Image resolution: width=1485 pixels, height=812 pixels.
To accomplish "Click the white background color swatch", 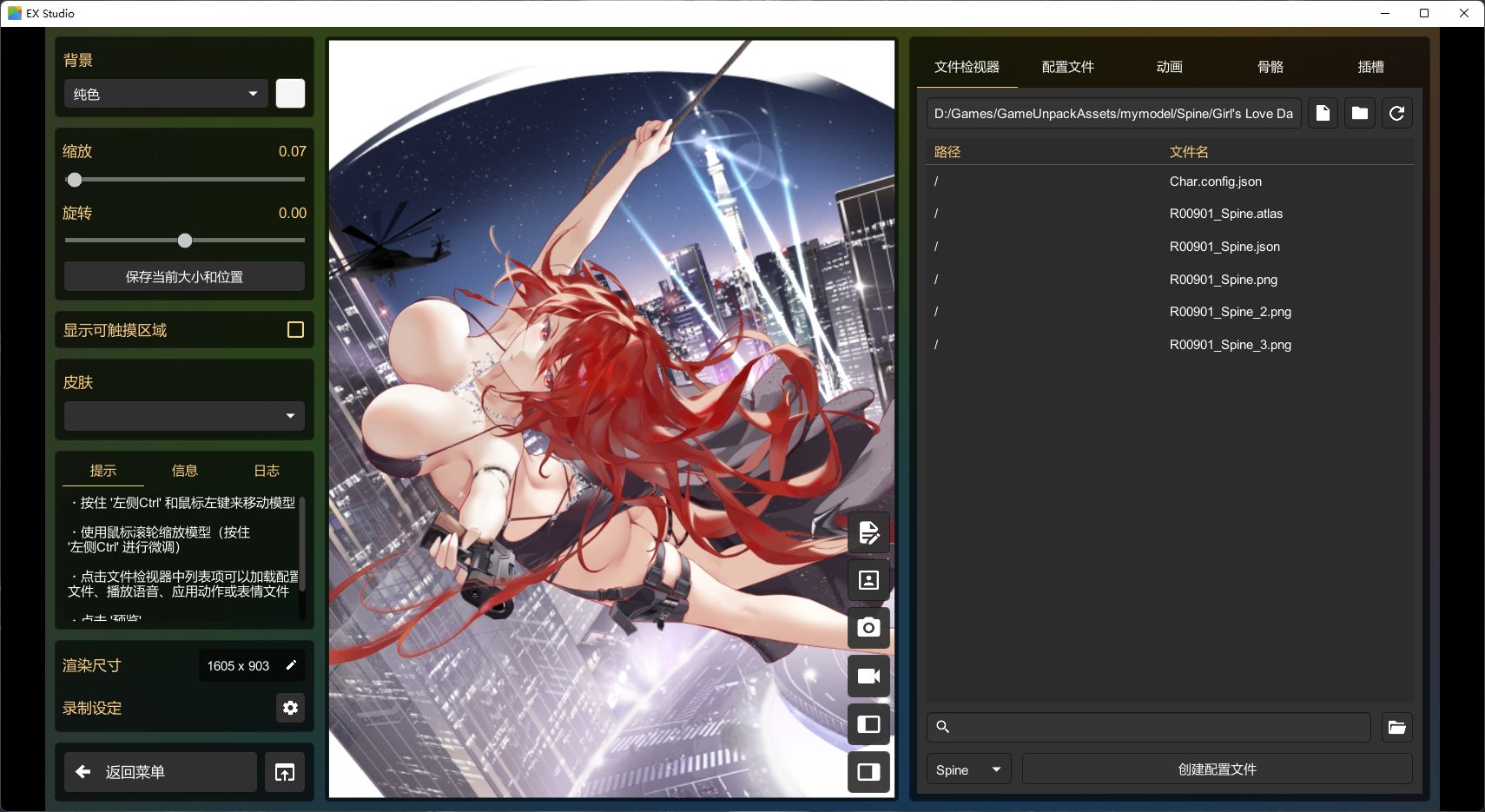I will pos(290,94).
